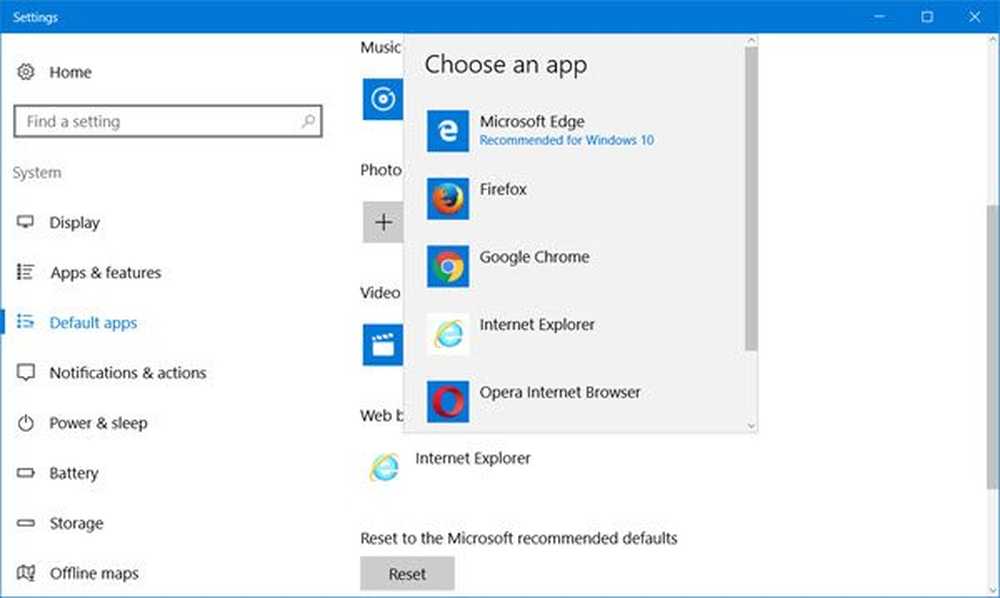Minimize the Settings window

(x=879, y=17)
